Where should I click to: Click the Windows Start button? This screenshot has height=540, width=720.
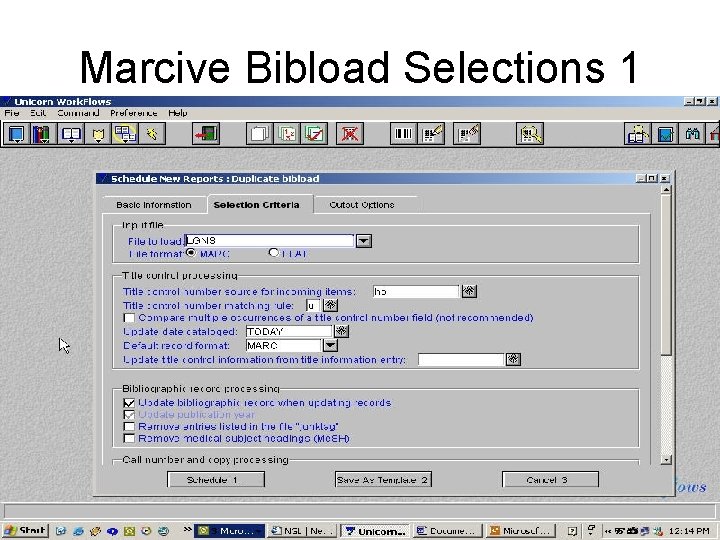(x=25, y=531)
